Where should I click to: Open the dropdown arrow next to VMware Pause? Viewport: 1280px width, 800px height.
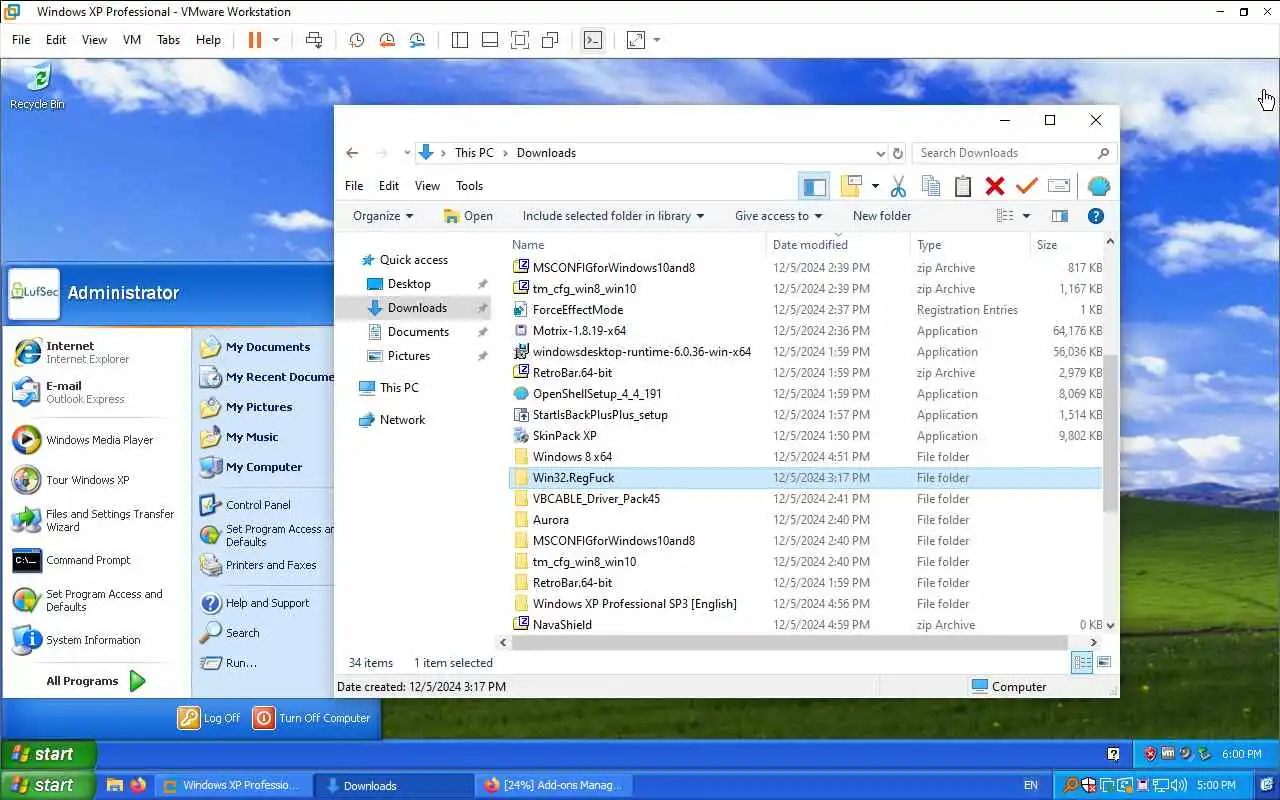pyautogui.click(x=276, y=40)
